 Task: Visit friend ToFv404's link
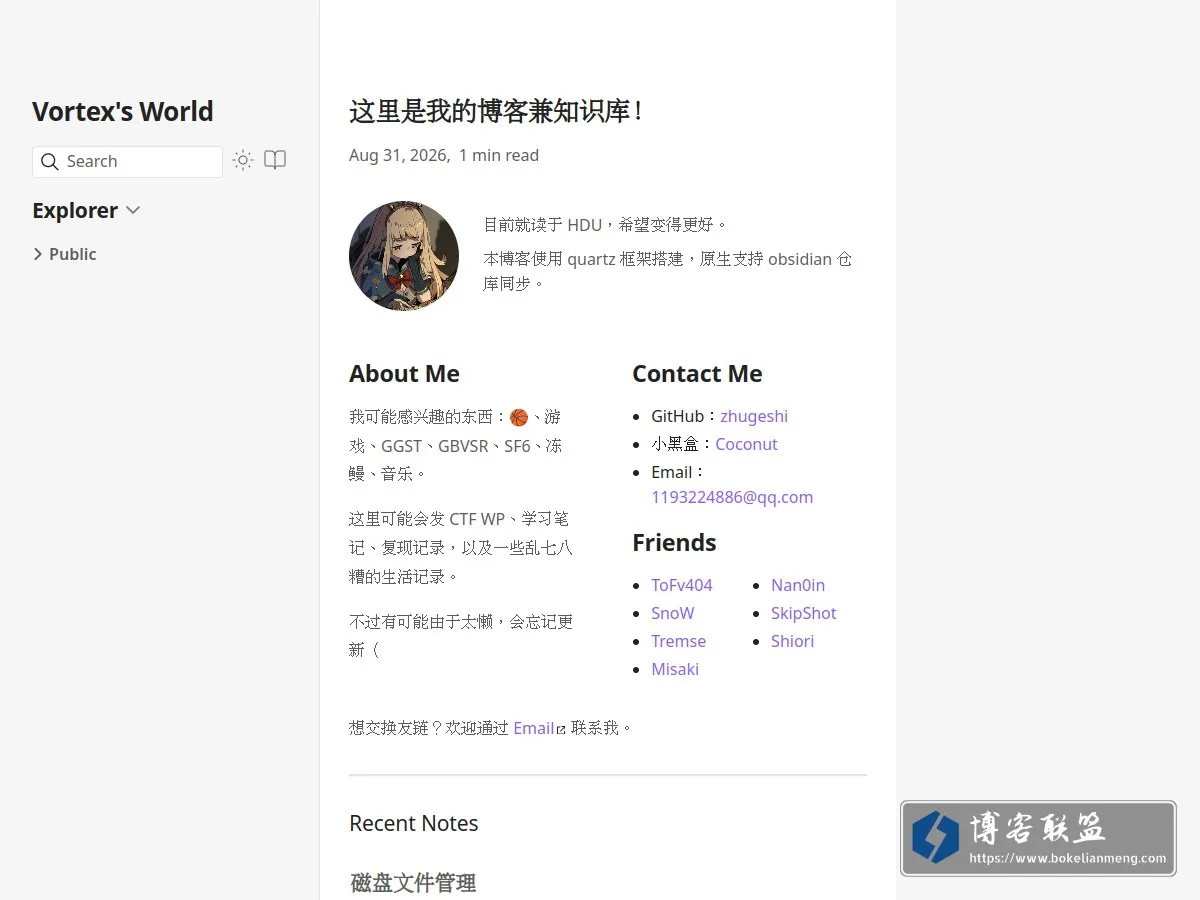pos(682,585)
